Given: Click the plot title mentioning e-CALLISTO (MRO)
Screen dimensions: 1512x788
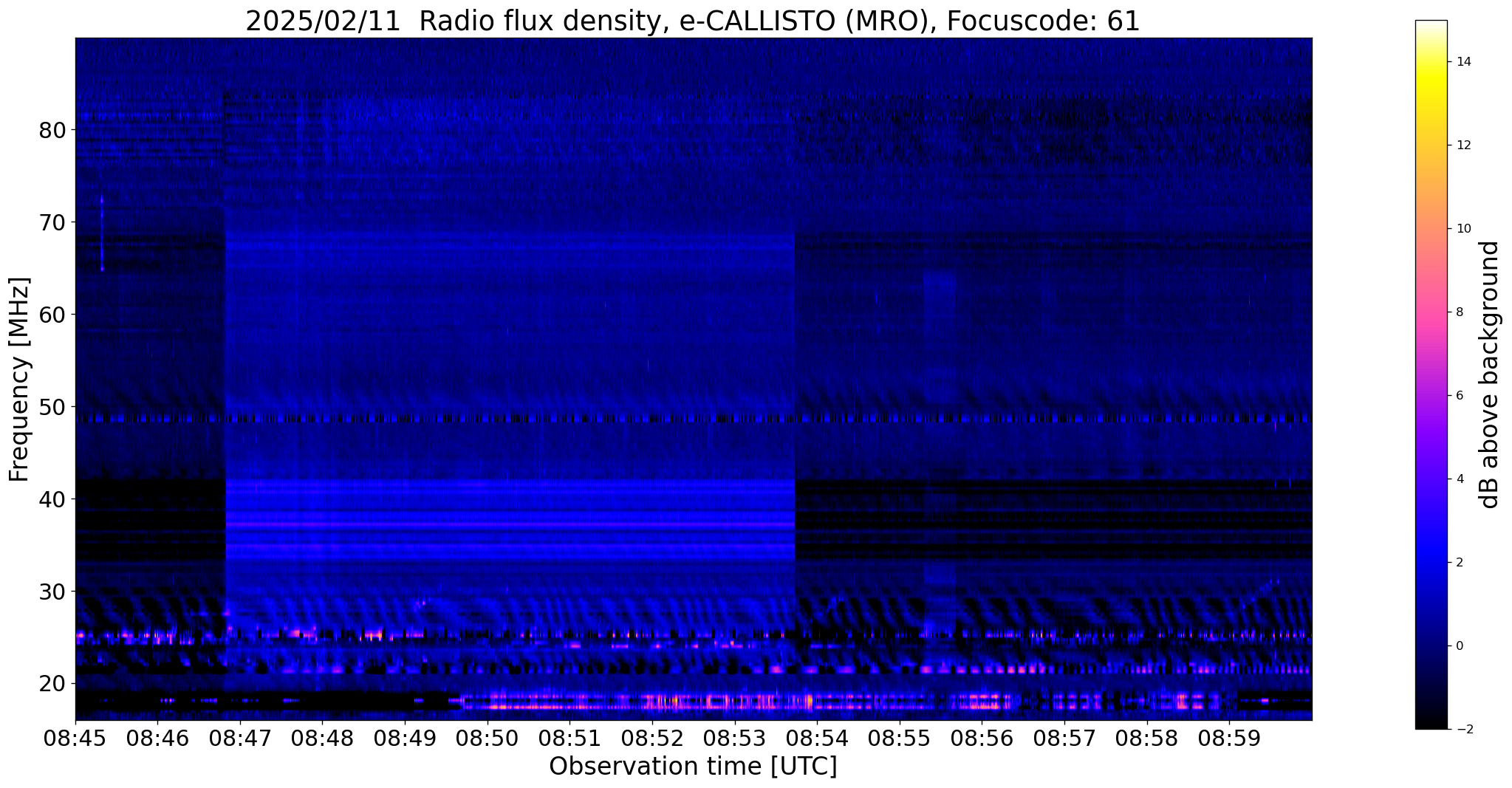Looking at the screenshot, I should [693, 21].
